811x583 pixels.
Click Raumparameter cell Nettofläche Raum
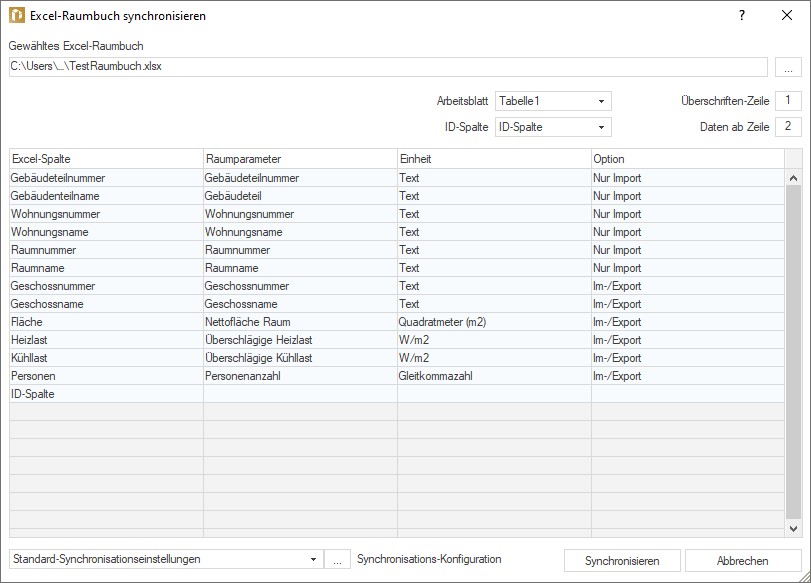tap(300, 322)
